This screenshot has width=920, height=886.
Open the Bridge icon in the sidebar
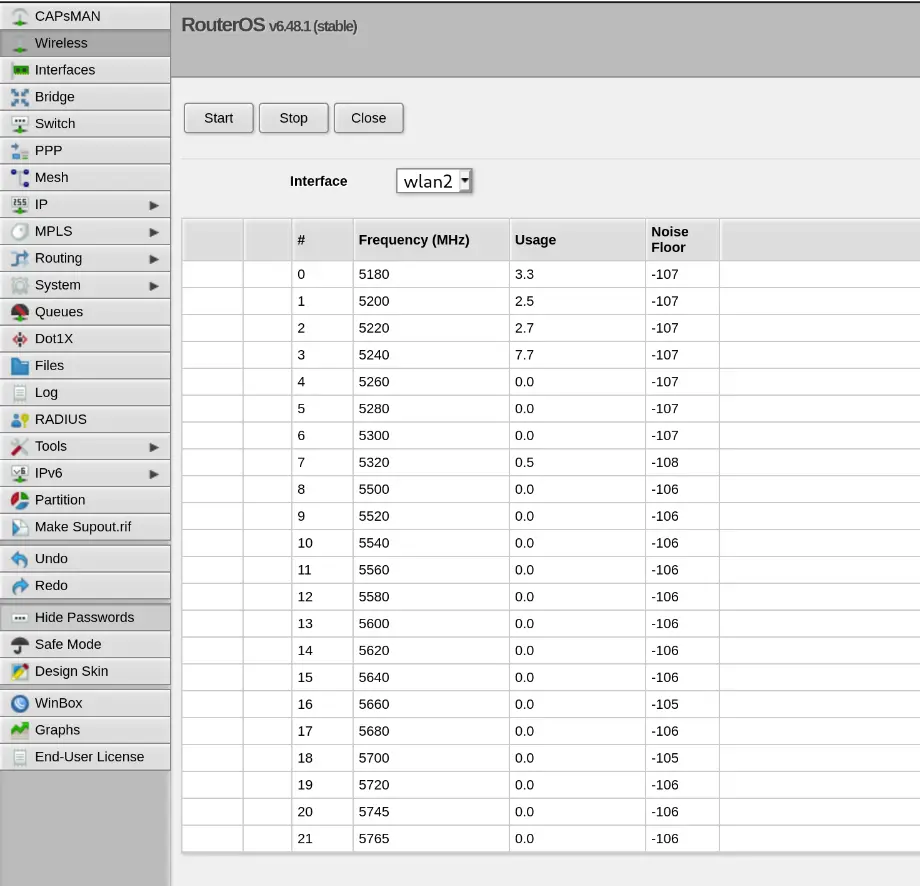[x=20, y=97]
